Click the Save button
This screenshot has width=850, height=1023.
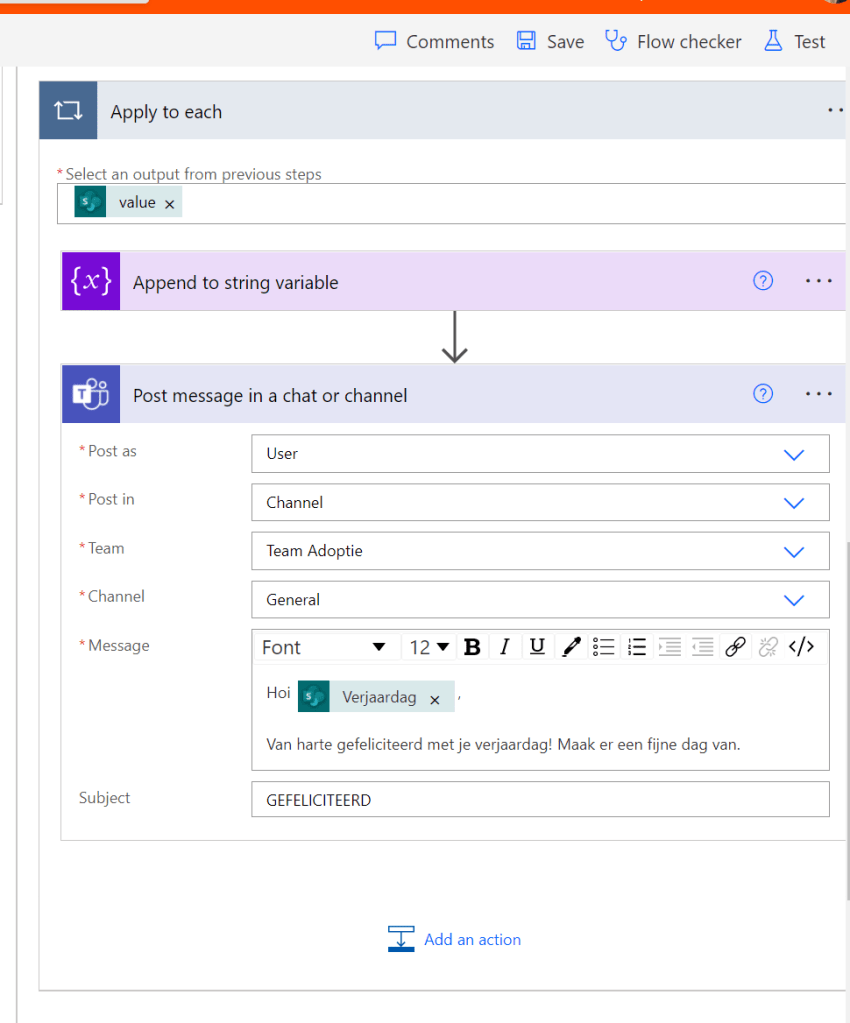550,41
